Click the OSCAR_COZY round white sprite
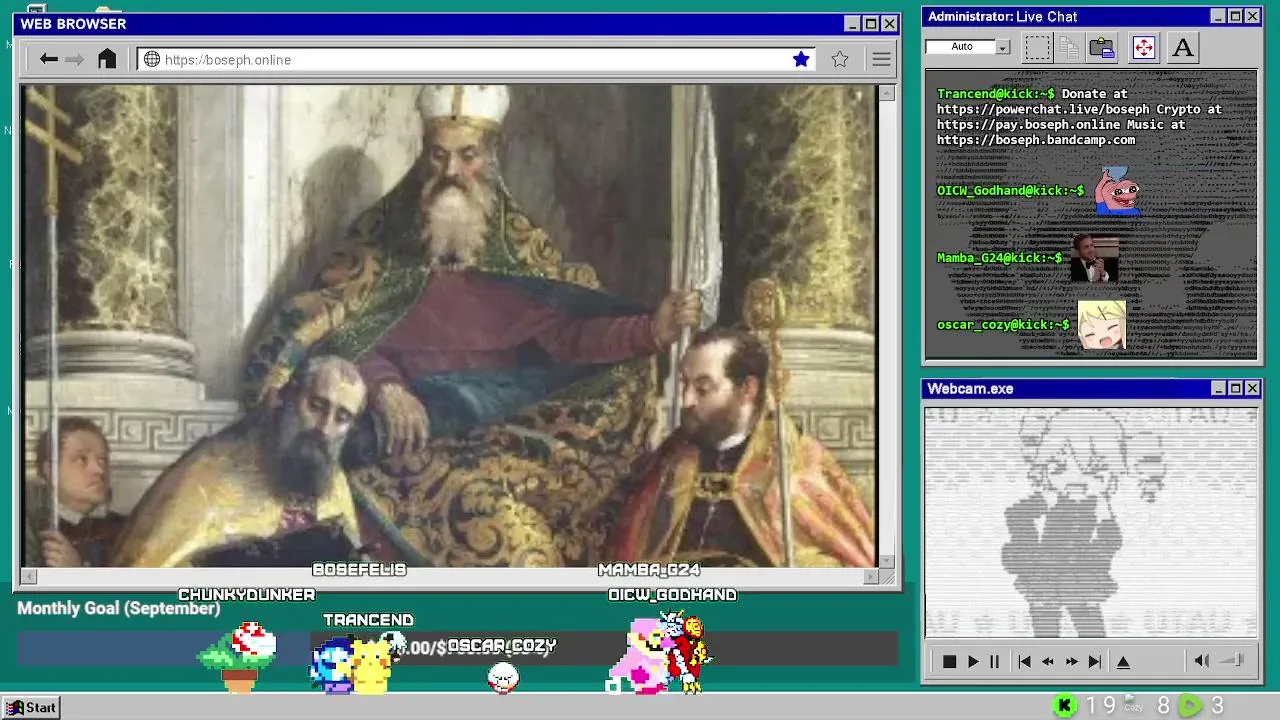 [503, 678]
